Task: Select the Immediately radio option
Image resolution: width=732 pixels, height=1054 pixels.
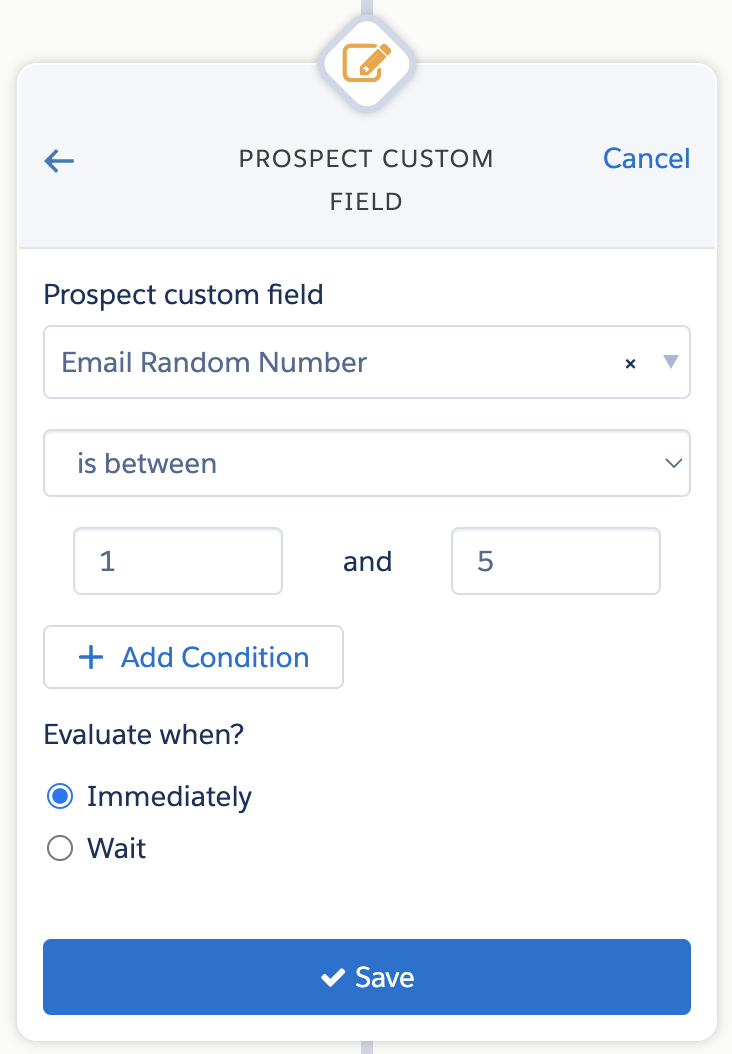Action: (60, 797)
